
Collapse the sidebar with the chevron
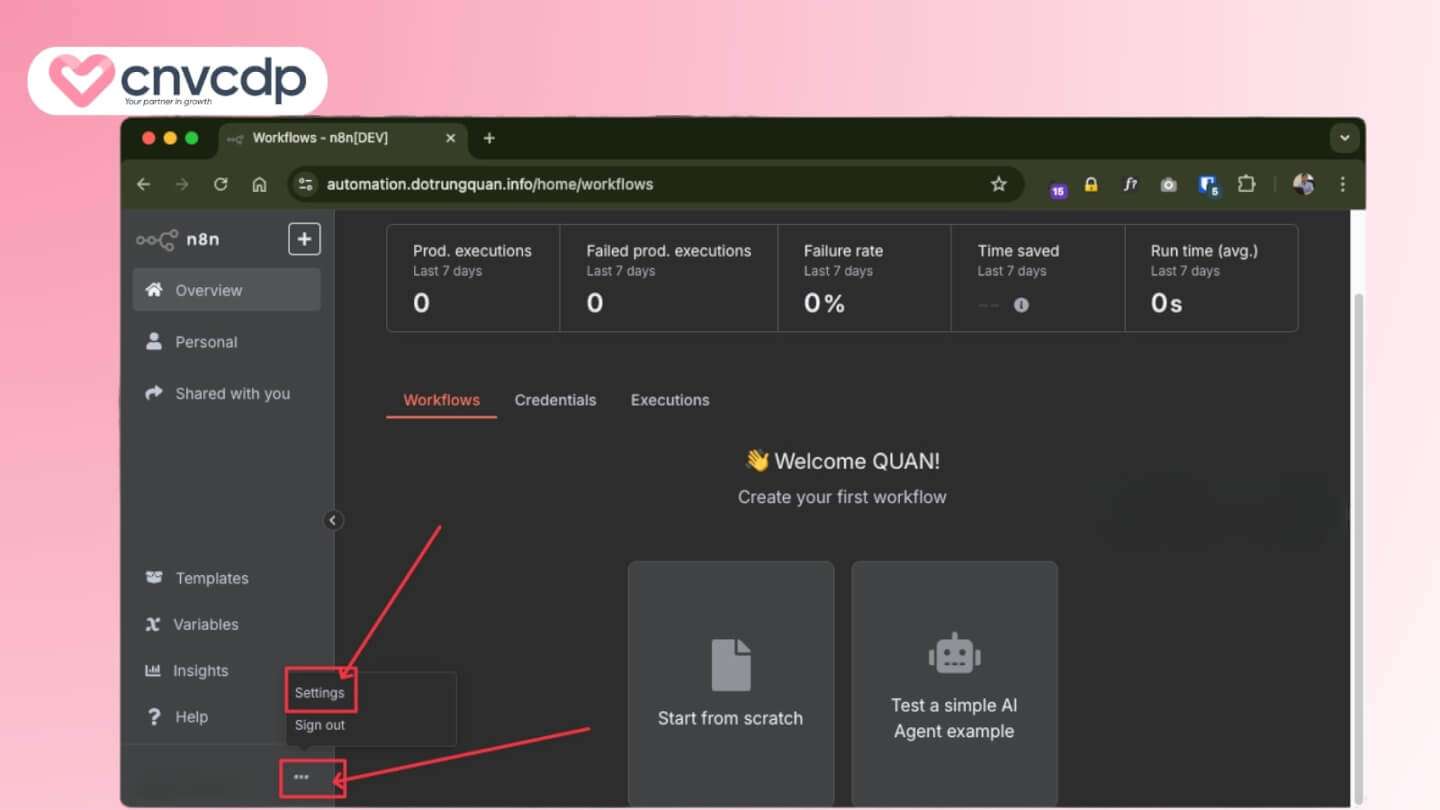click(333, 520)
